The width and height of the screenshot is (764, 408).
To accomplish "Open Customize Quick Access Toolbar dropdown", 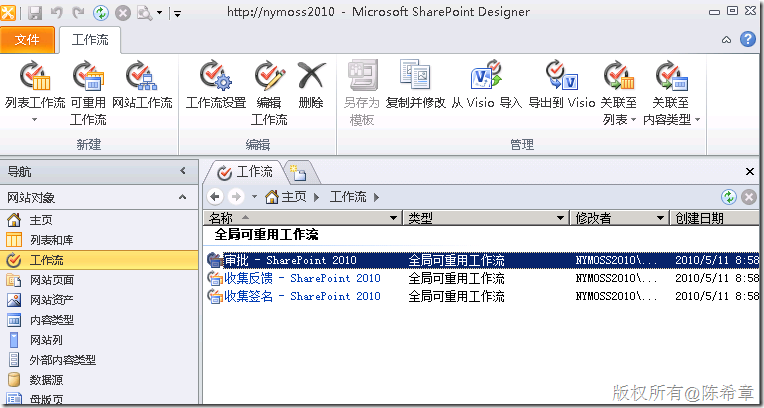I will tap(177, 13).
